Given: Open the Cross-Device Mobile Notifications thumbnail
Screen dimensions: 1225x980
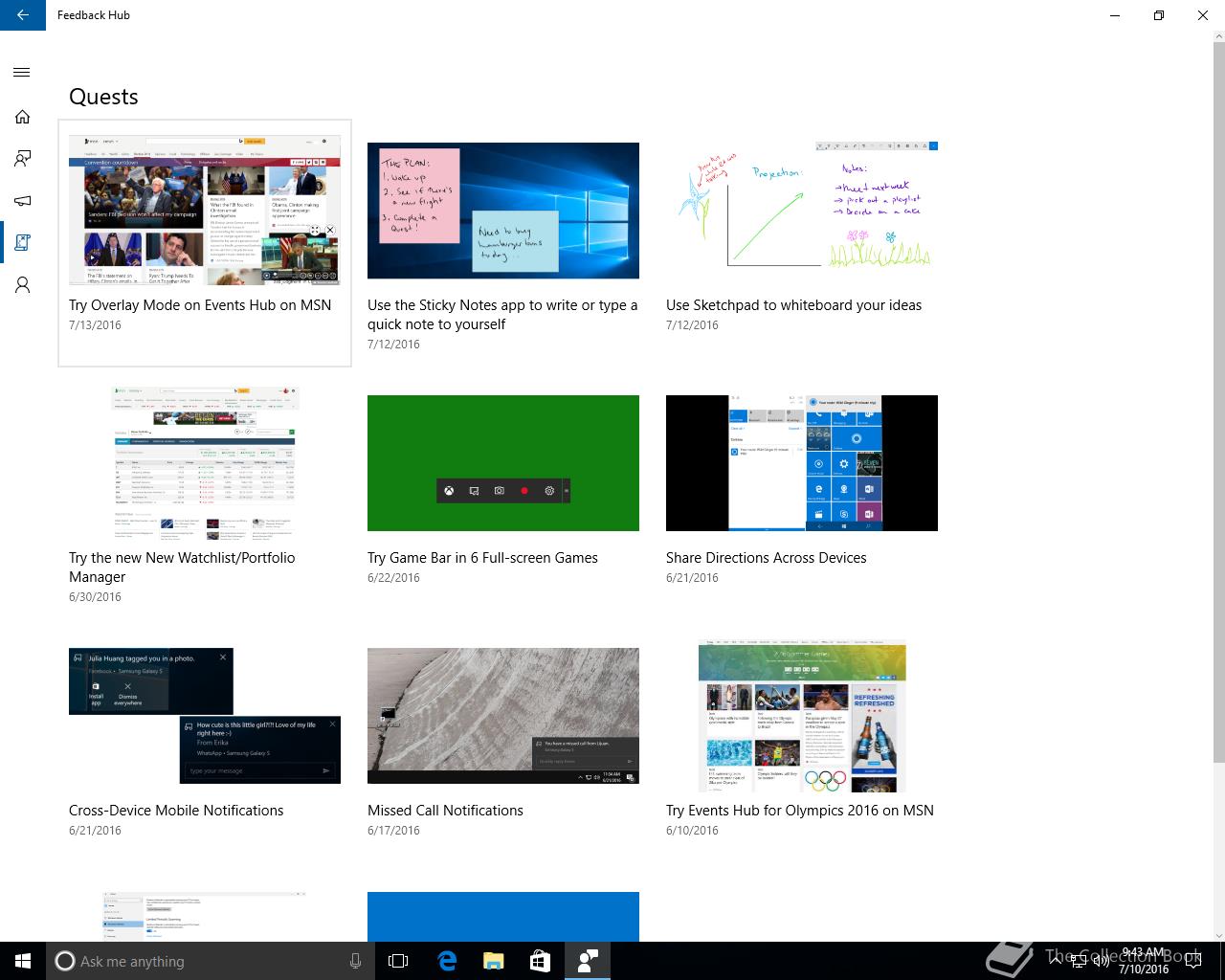Looking at the screenshot, I should [205, 716].
